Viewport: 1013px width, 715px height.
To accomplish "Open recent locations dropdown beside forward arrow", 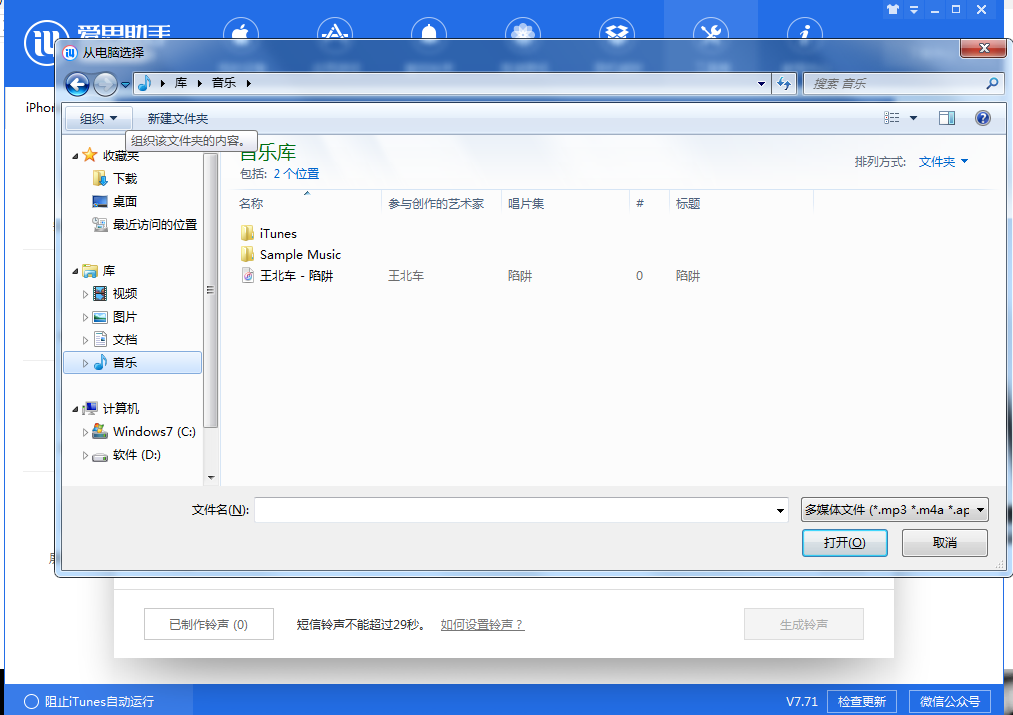I will pyautogui.click(x=126, y=84).
